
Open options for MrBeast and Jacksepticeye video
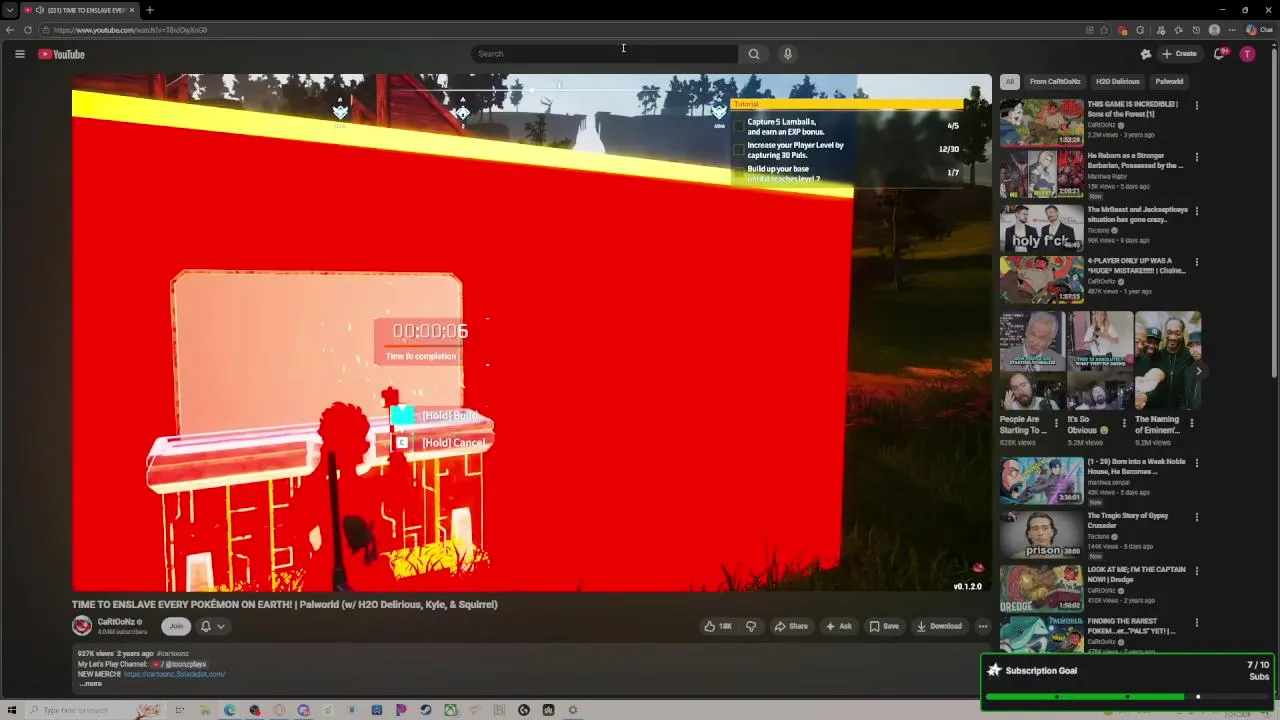point(1197,211)
